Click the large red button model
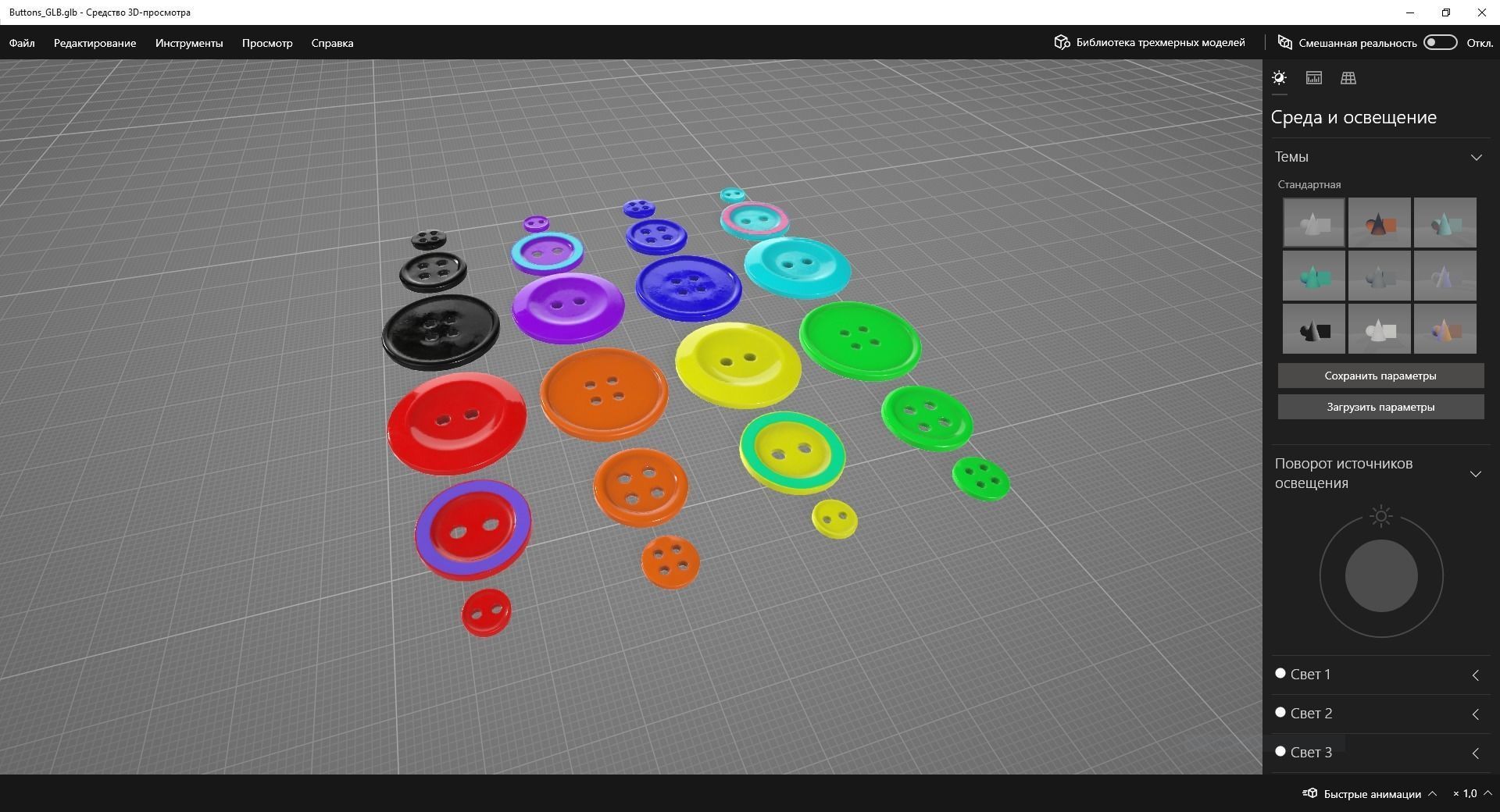Screen dimensions: 1500x812 456,422
